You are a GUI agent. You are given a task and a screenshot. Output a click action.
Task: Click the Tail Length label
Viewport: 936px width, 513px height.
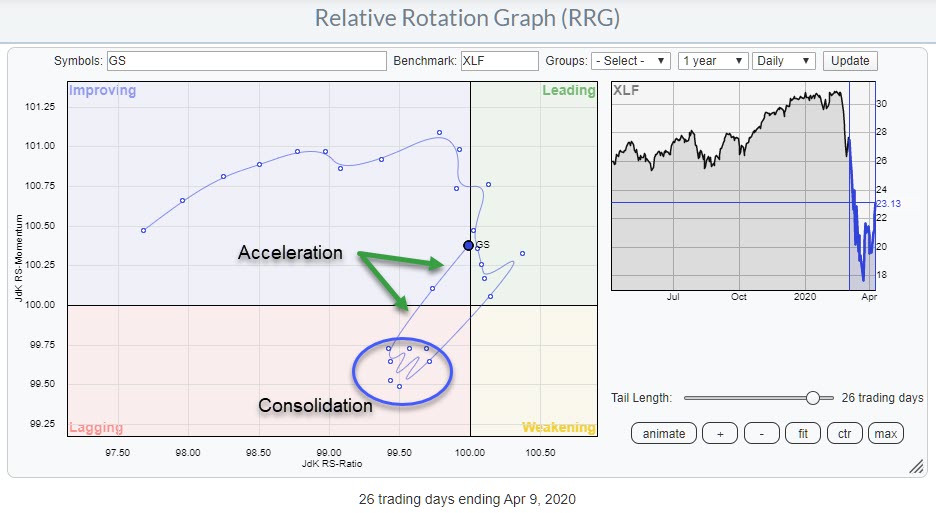(642, 398)
